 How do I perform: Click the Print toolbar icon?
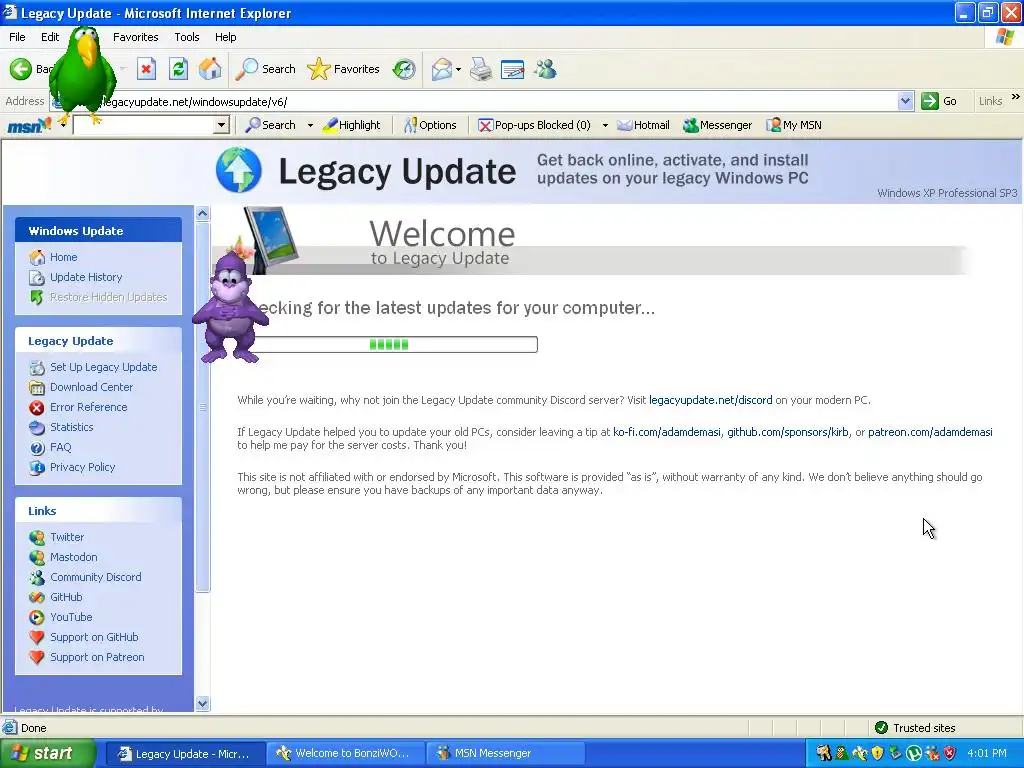point(481,69)
